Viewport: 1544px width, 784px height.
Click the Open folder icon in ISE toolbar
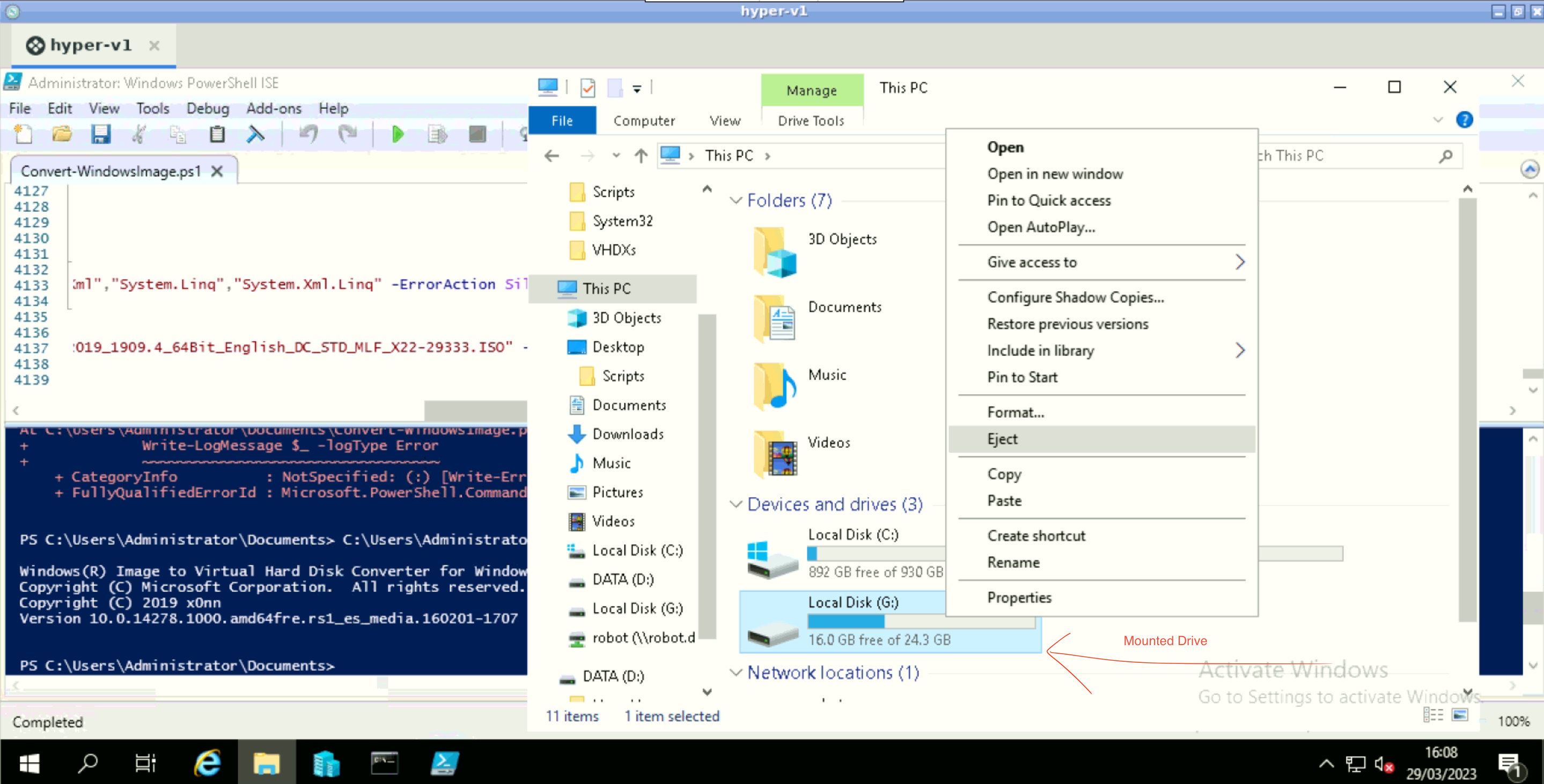point(62,134)
